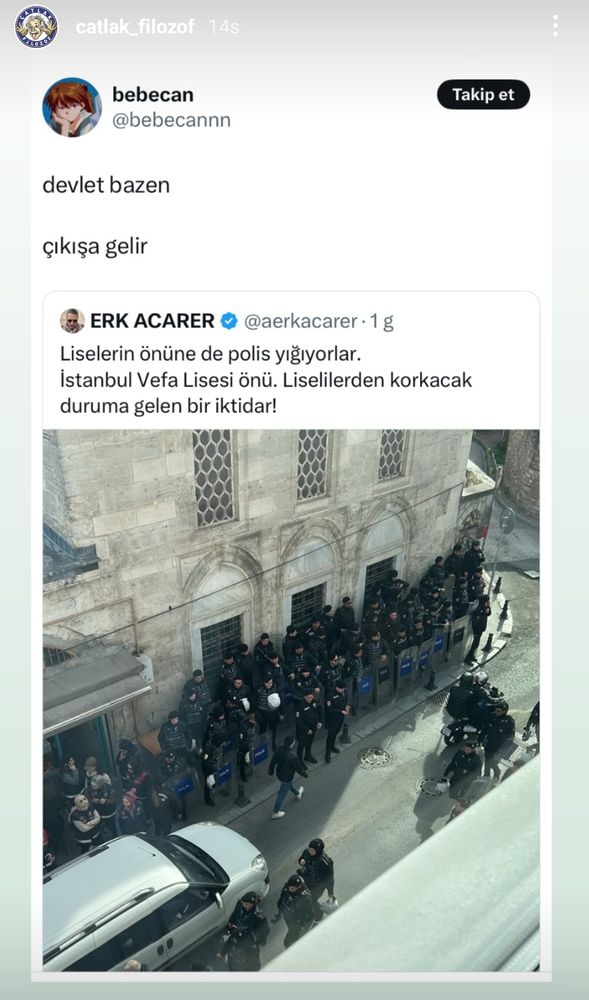Click the ERK ACARER account name
The height and width of the screenshot is (1000, 589).
[x=152, y=321]
